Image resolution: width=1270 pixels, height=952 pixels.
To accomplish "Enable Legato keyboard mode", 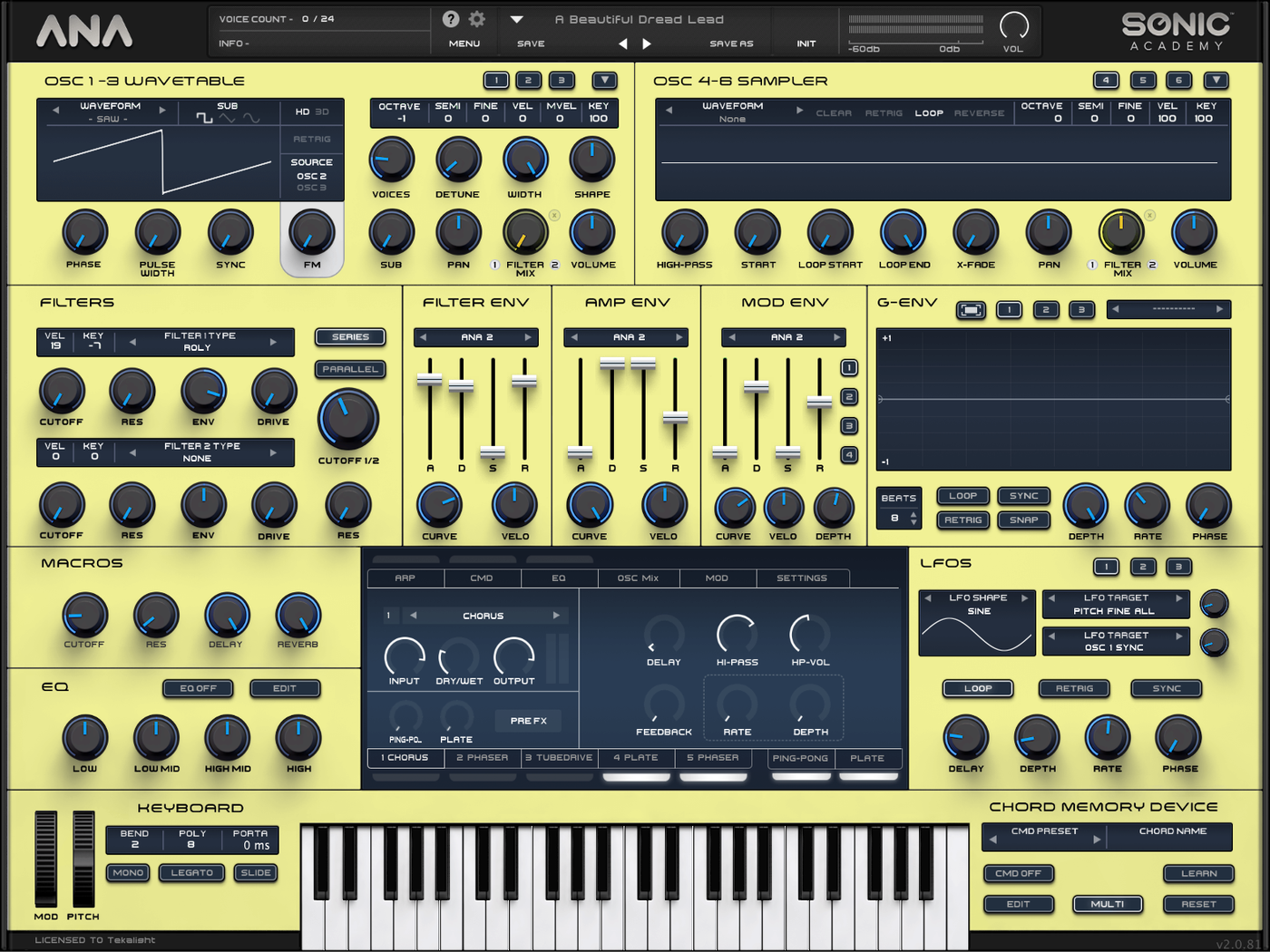I will (192, 872).
